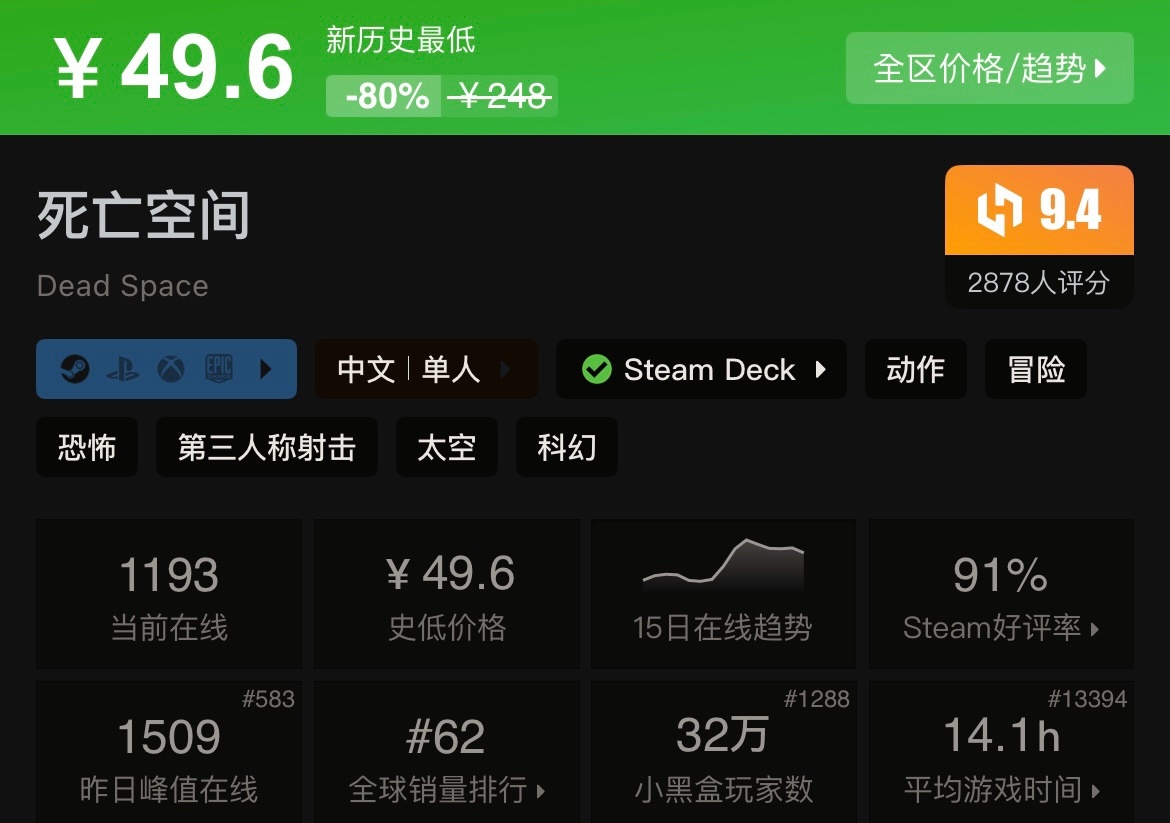Click the green Steam Deck verified checkmark

point(597,369)
